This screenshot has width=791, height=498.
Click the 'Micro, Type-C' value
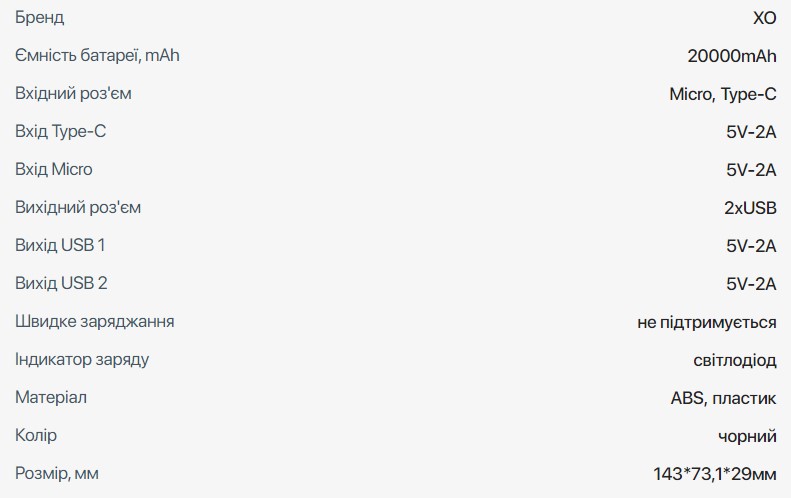pos(722,94)
